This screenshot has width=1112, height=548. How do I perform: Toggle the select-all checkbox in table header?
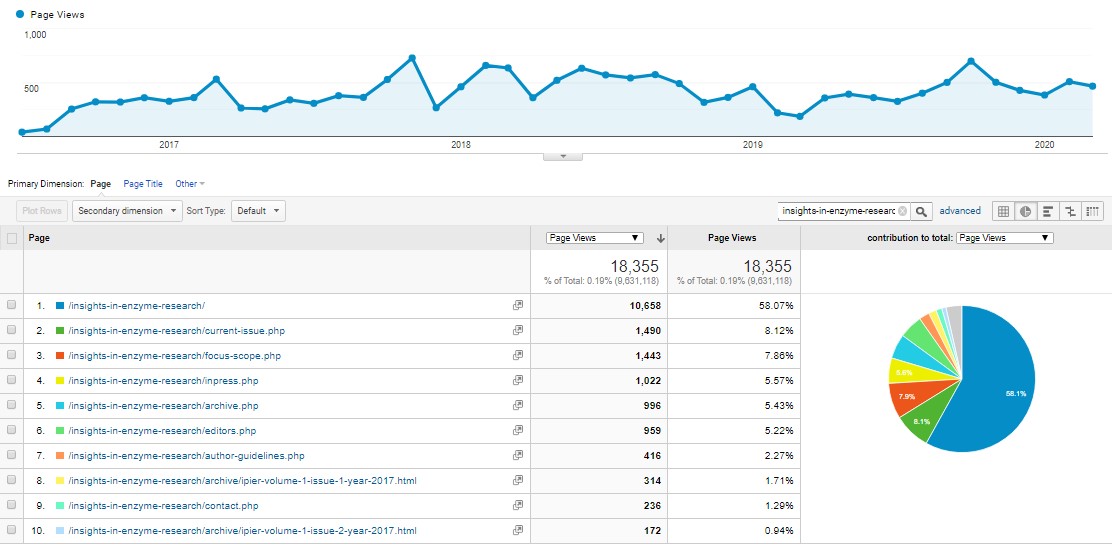coord(12,238)
